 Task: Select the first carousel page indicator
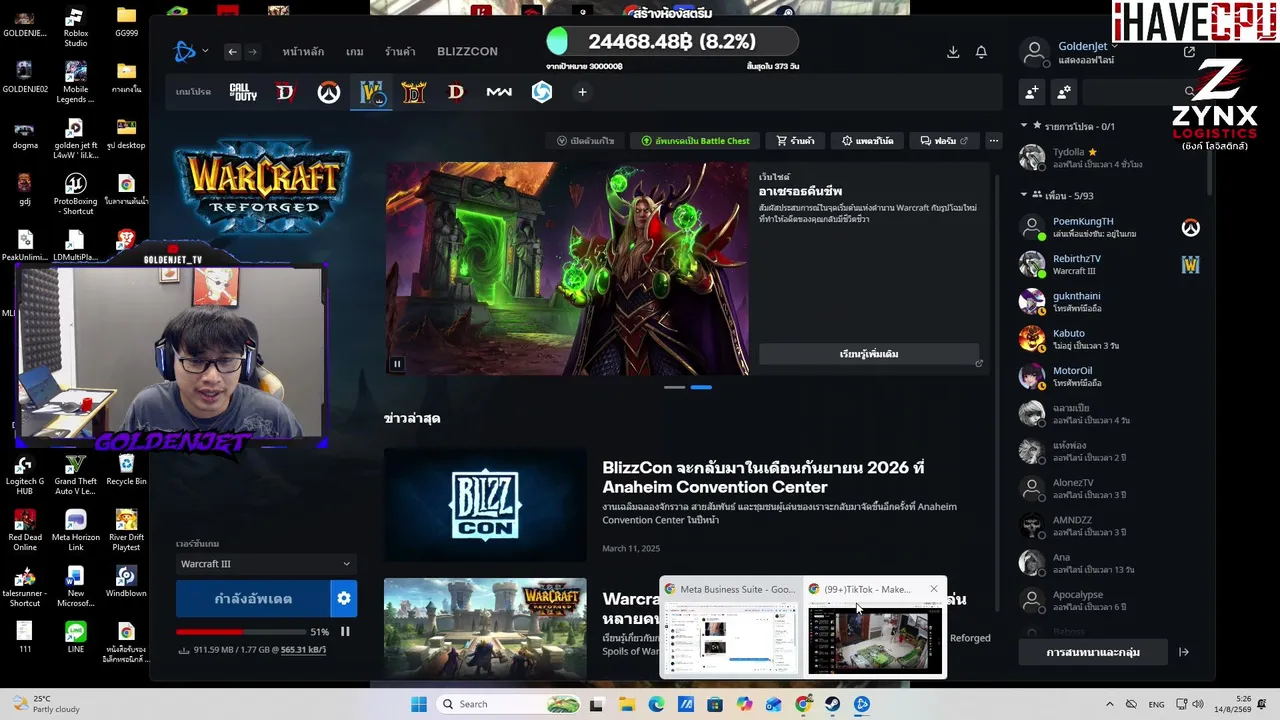(675, 387)
